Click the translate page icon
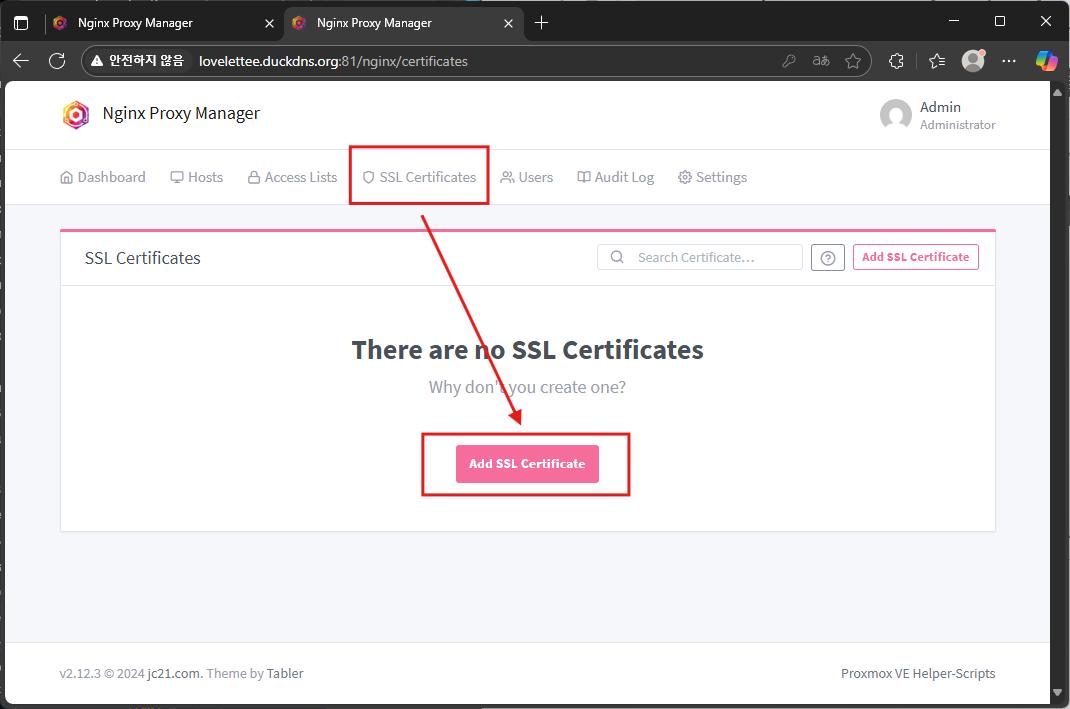Screen dimensions: 1070x709 [x=821, y=61]
